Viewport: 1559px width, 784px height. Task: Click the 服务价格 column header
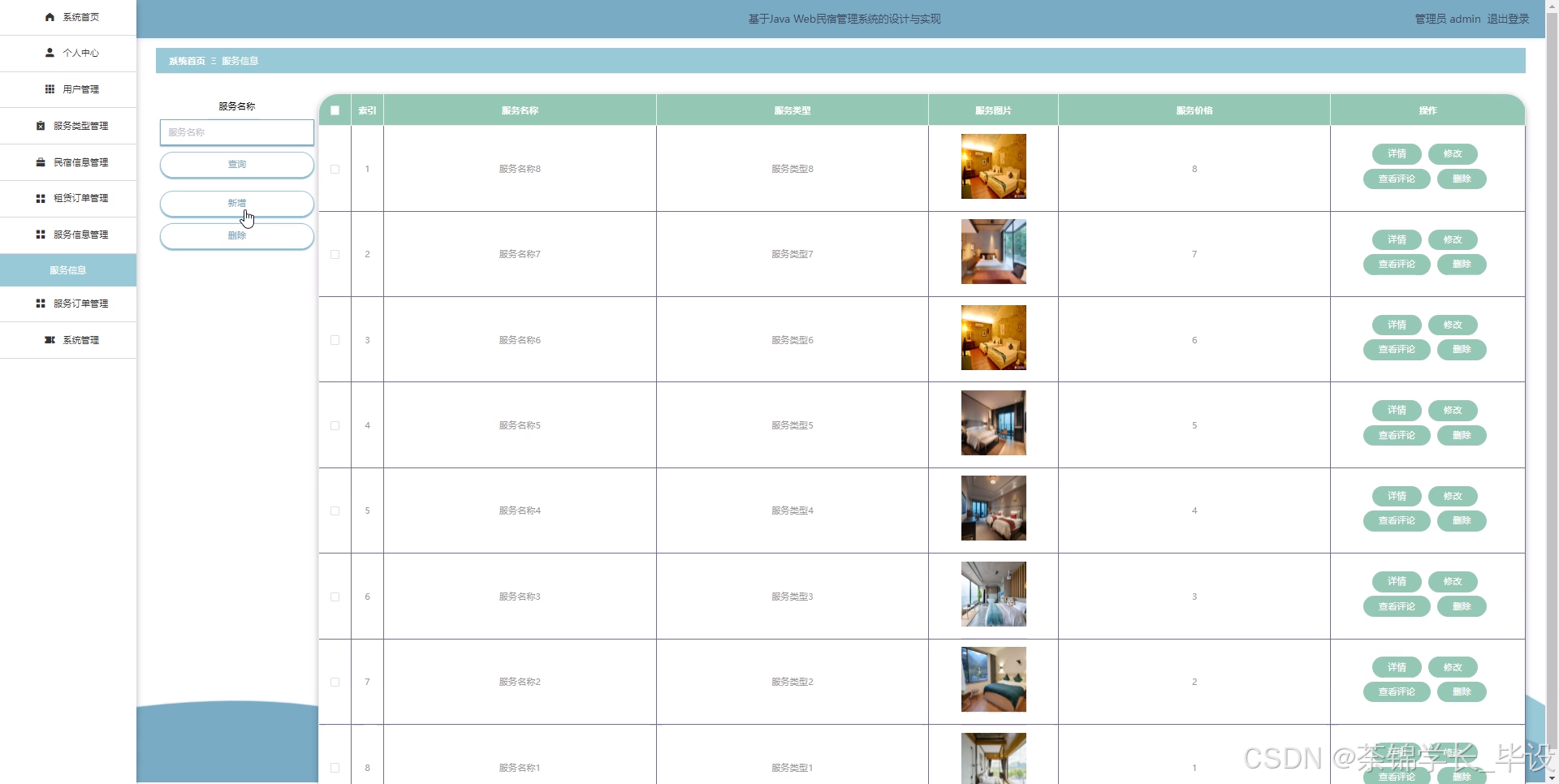click(x=1194, y=110)
